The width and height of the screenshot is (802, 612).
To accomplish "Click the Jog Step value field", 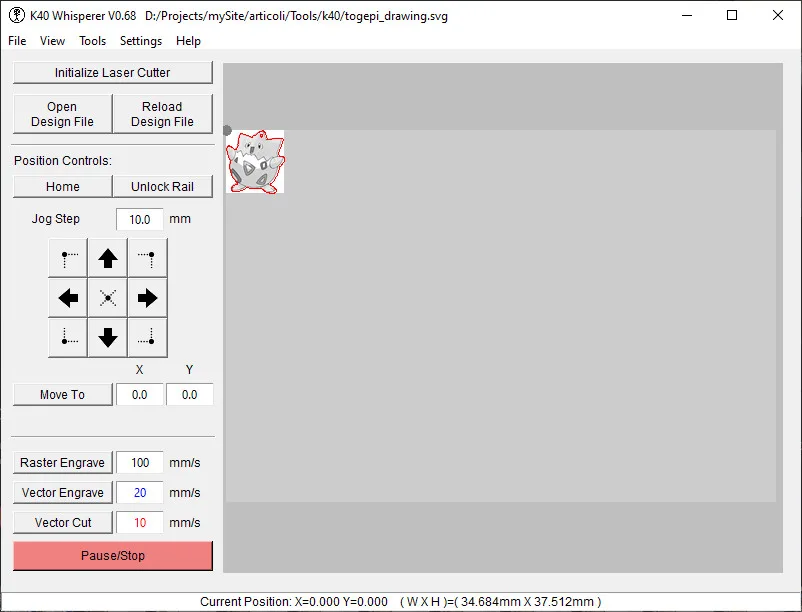I will tap(139, 219).
